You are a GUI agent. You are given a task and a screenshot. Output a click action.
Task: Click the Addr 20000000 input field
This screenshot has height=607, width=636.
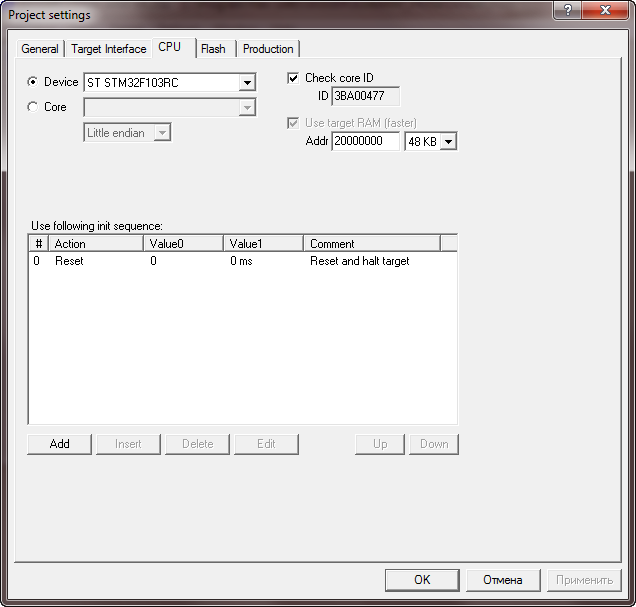(x=365, y=142)
